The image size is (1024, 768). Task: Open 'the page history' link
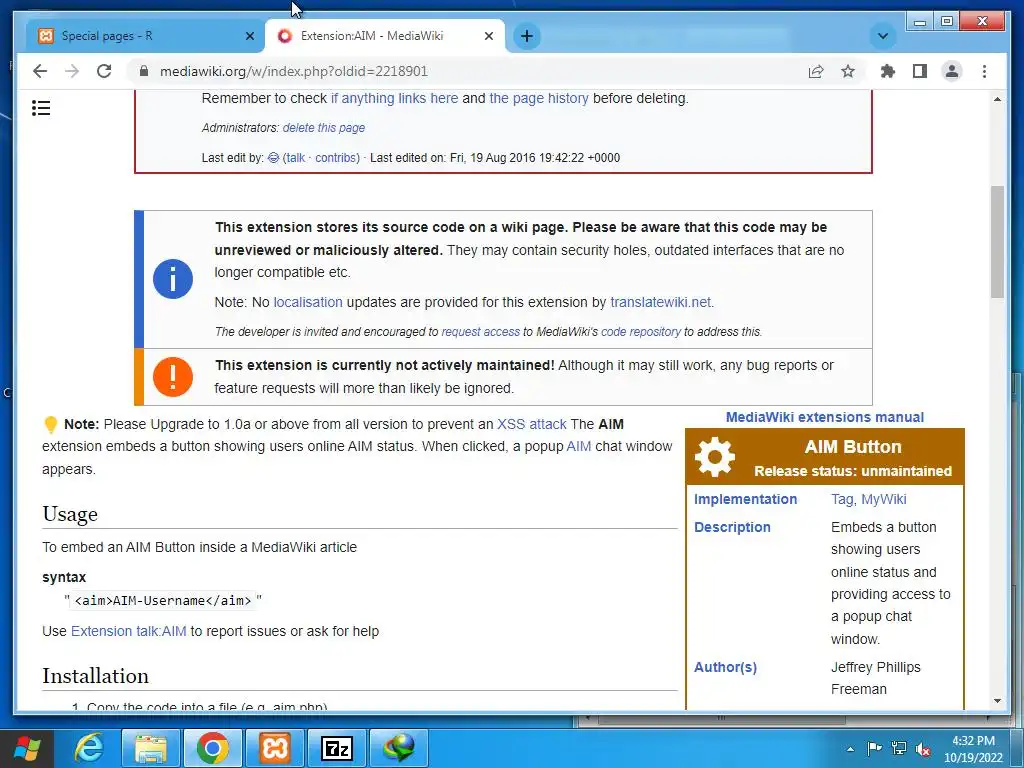tap(539, 98)
